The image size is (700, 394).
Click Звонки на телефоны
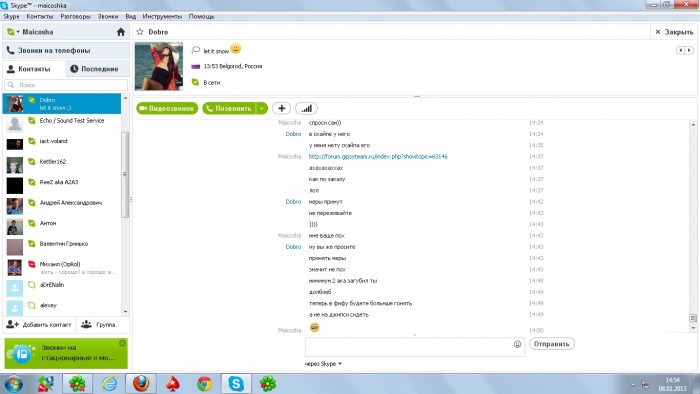(x=66, y=50)
